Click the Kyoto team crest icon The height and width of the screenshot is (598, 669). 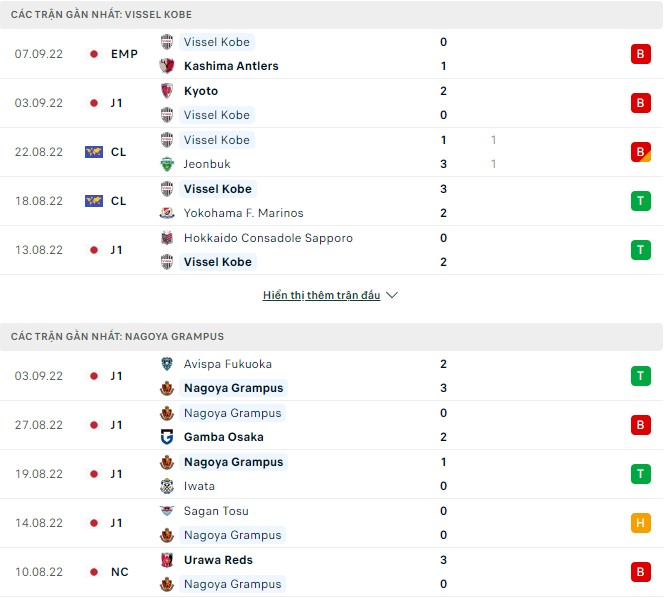tap(168, 91)
